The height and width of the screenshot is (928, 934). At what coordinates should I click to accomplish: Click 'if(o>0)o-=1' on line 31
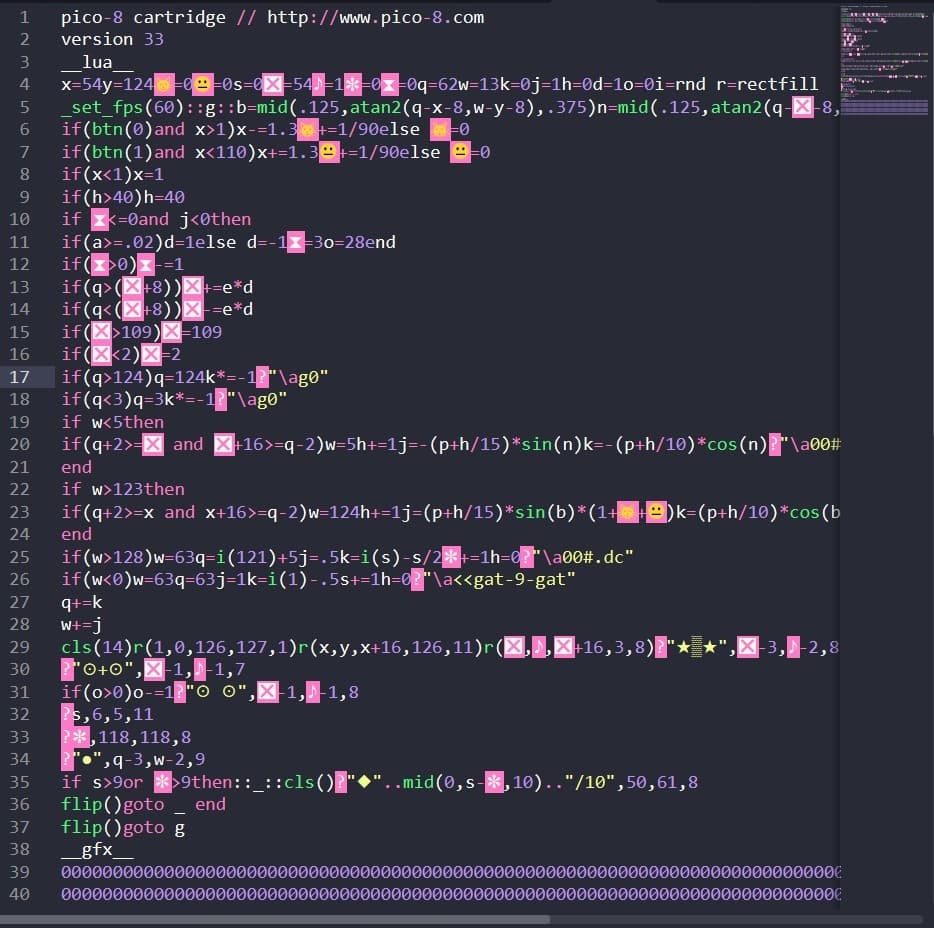[x=117, y=692]
